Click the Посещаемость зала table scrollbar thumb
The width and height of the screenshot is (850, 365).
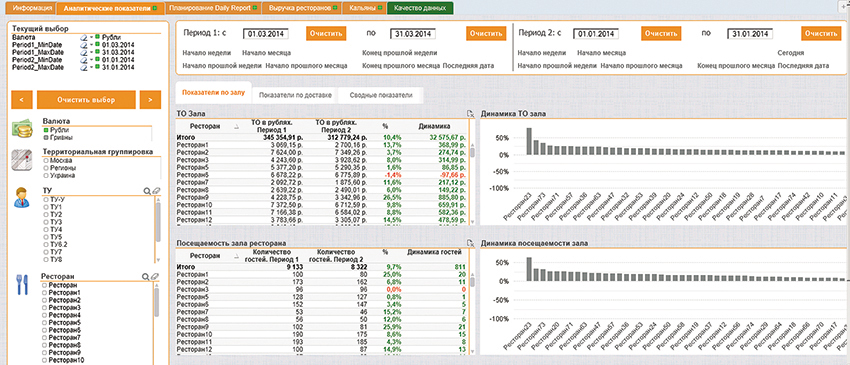472,282
